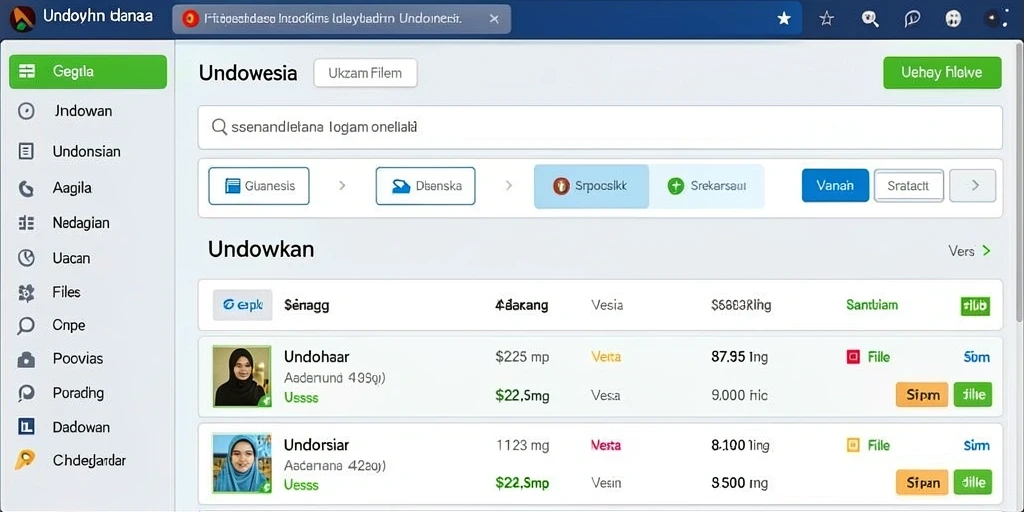Click the green filib badge in the header row
This screenshot has width=1024, height=512.
pos(975,306)
